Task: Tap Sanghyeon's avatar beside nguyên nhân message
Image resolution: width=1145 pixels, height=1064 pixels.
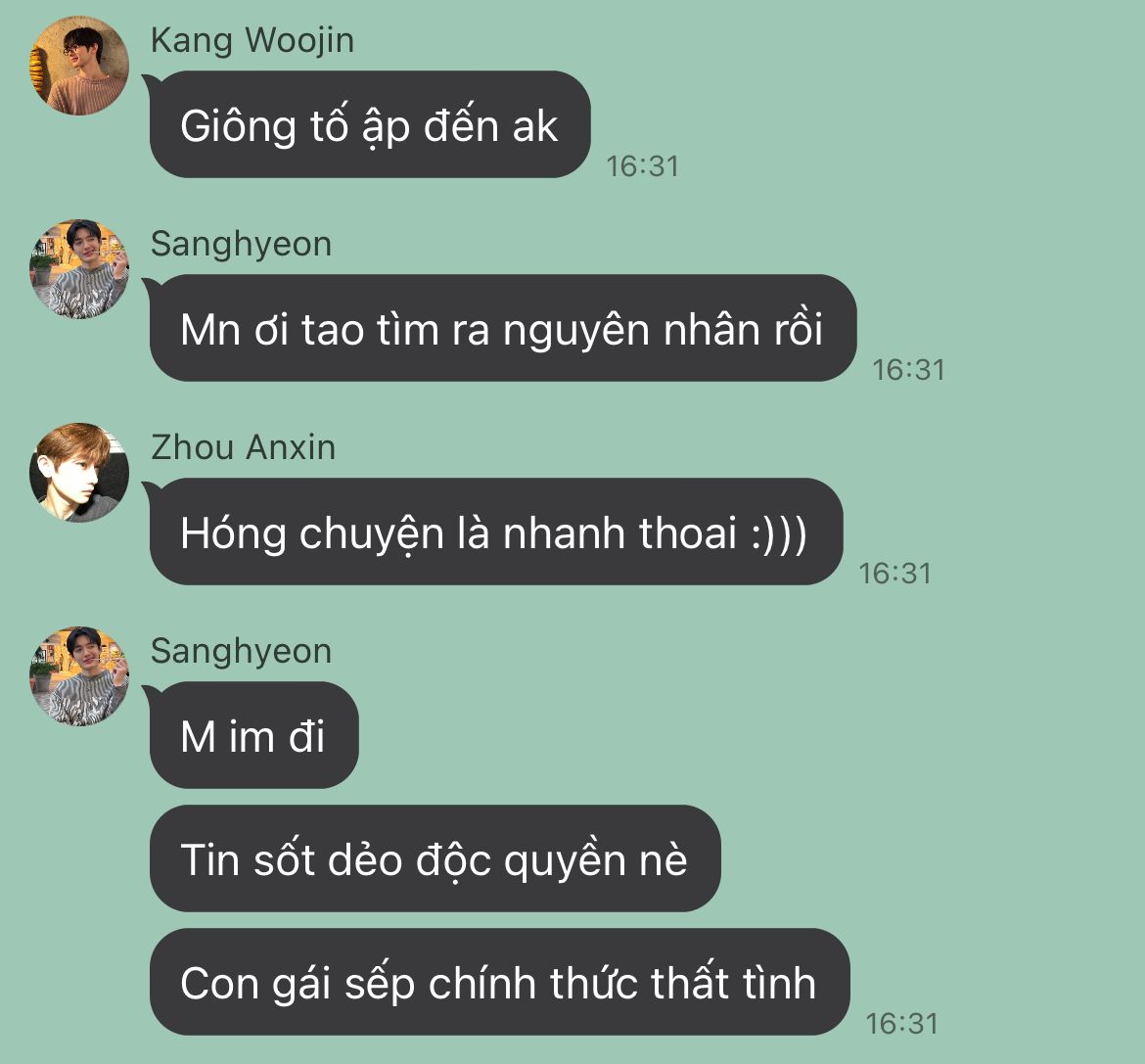Action: [79, 269]
